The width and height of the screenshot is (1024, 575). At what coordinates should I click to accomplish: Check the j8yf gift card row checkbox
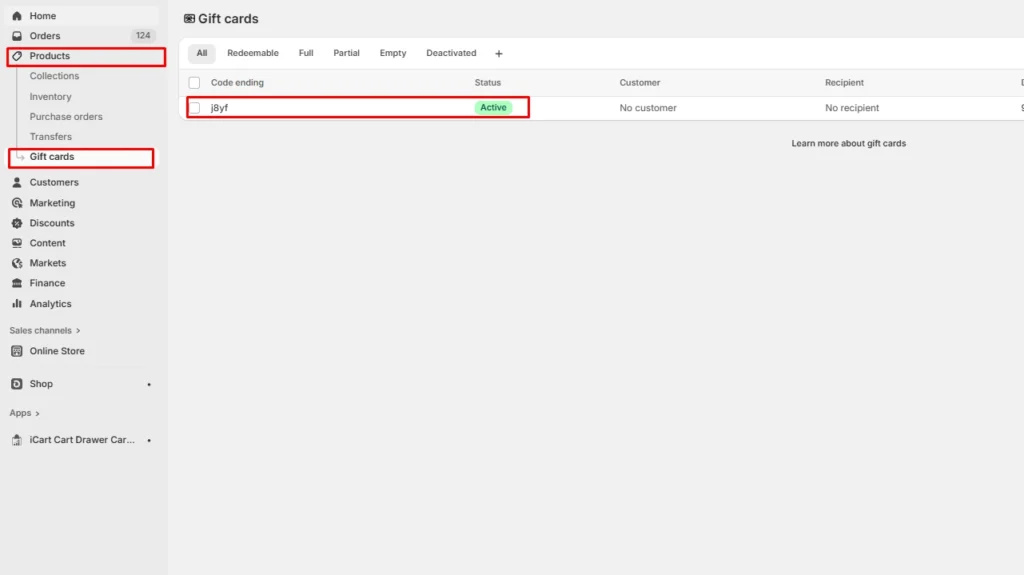[x=195, y=108]
